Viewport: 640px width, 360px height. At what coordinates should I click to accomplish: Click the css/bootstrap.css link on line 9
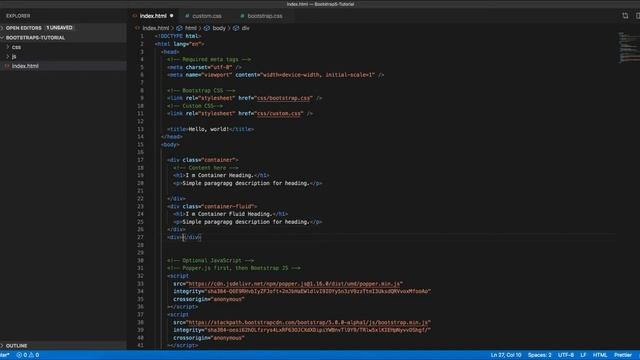pyautogui.click(x=283, y=98)
